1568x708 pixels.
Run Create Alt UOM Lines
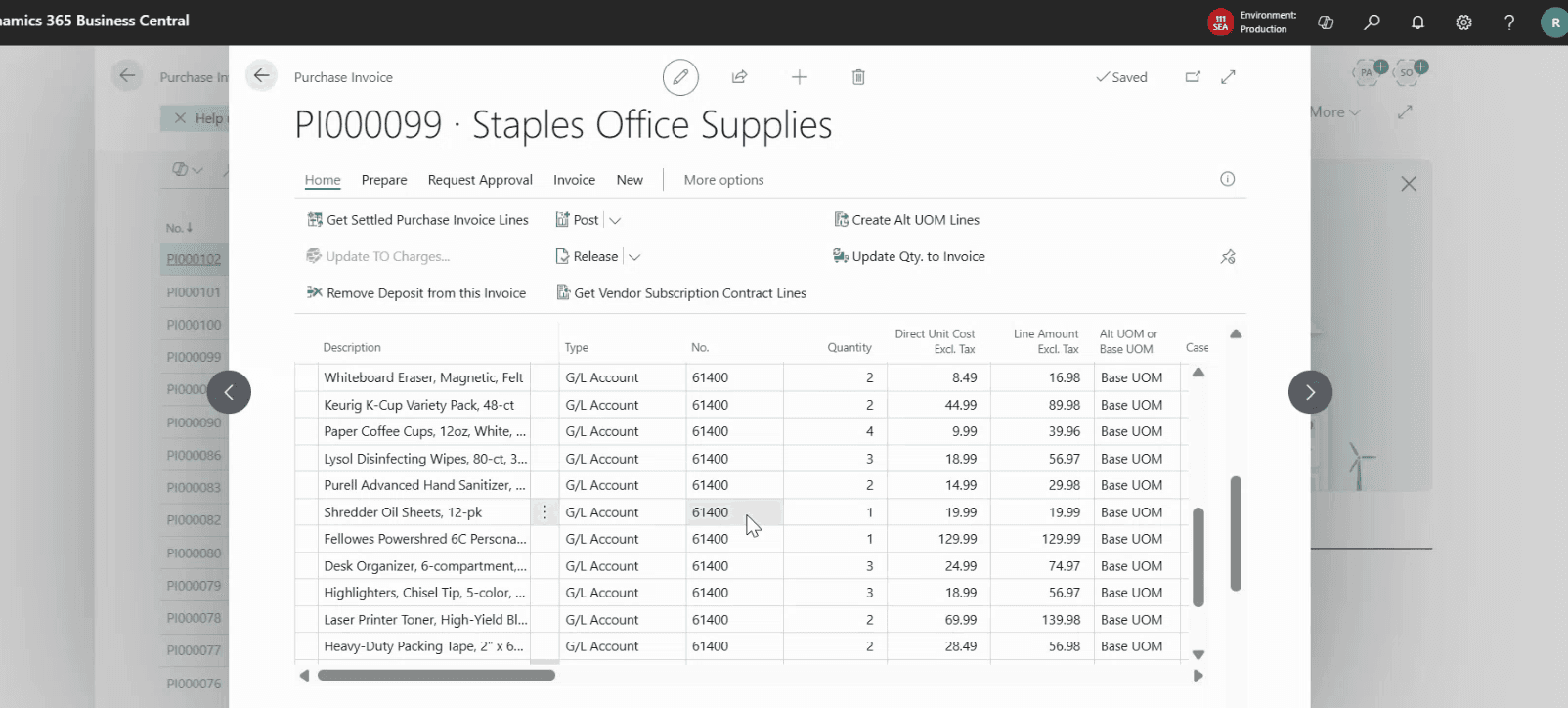(x=906, y=220)
